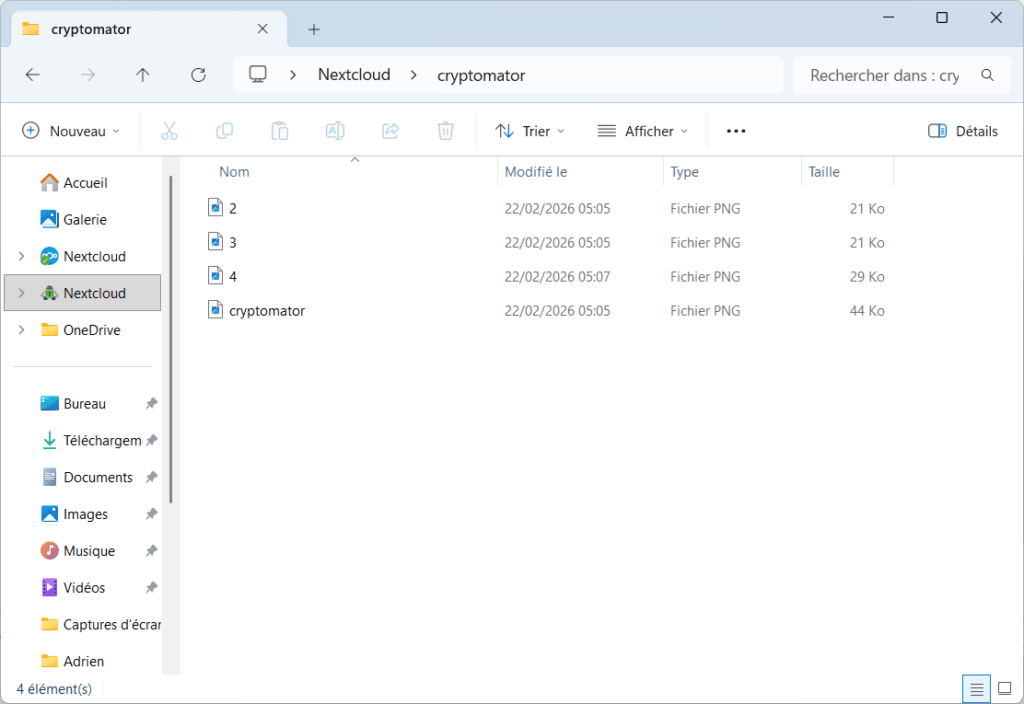Select the Cut icon on the toolbar
This screenshot has height=704, width=1024.
pos(169,130)
